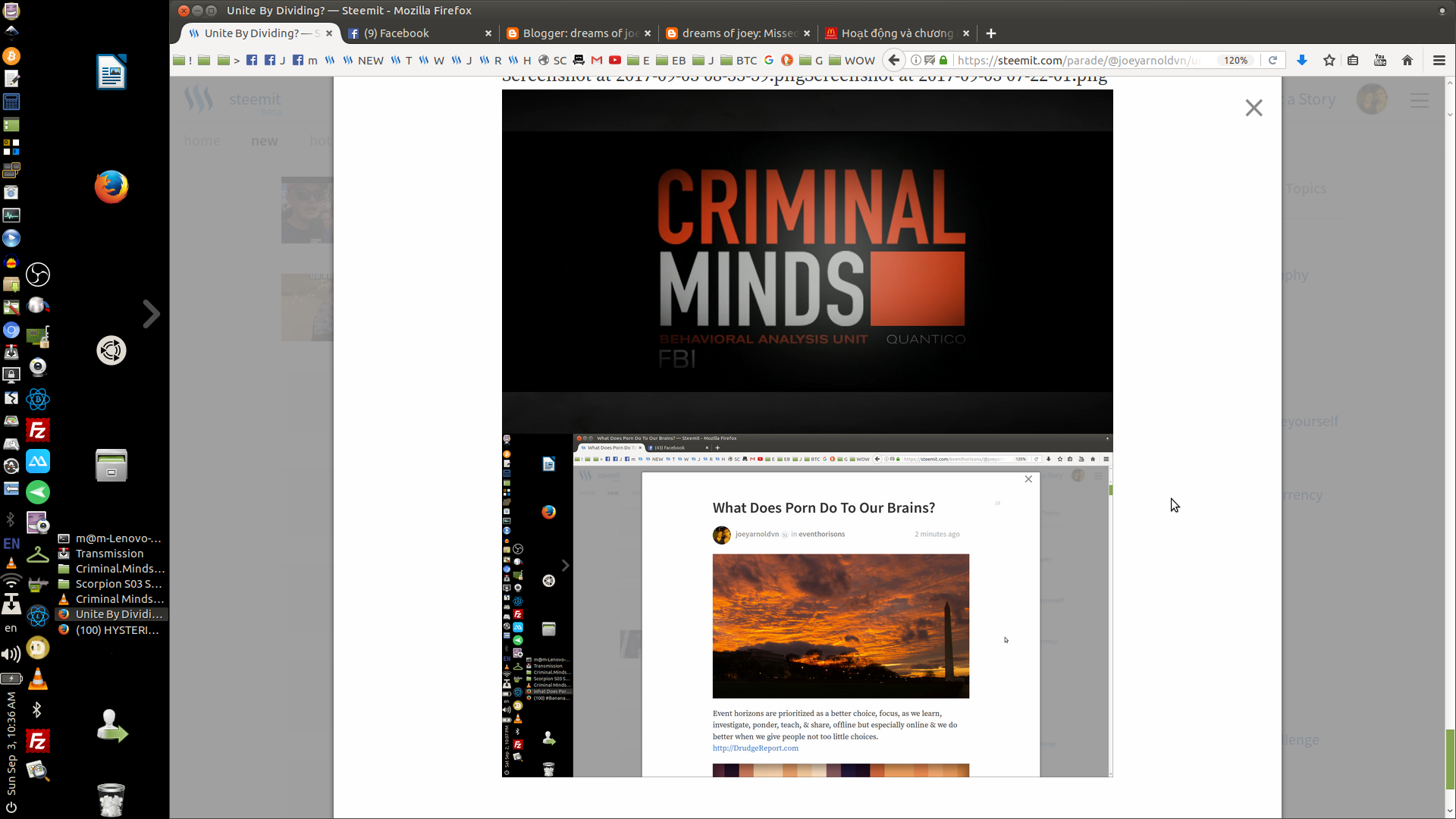Switch to m@m-Lenovo terminal window
1456x819 pixels.
tap(111, 538)
